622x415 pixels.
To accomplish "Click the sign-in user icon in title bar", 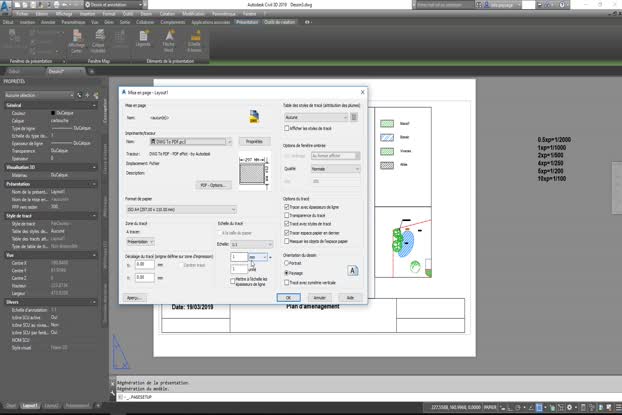I will (487, 5).
